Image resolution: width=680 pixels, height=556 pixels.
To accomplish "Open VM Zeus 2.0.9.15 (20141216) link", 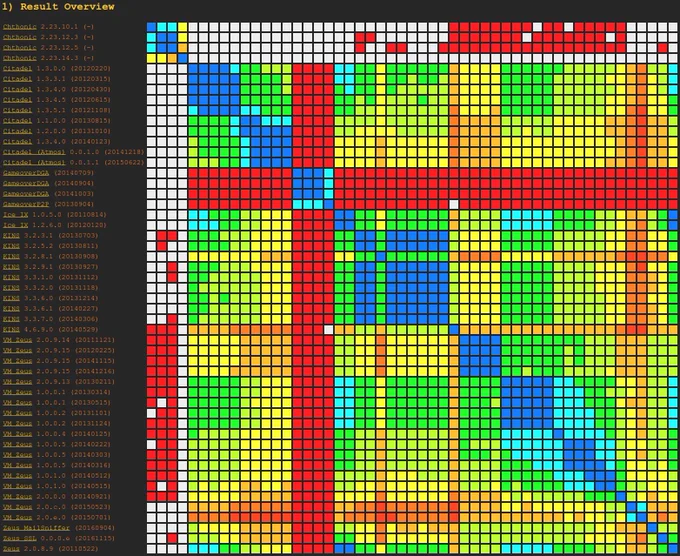I will [x=17, y=371].
